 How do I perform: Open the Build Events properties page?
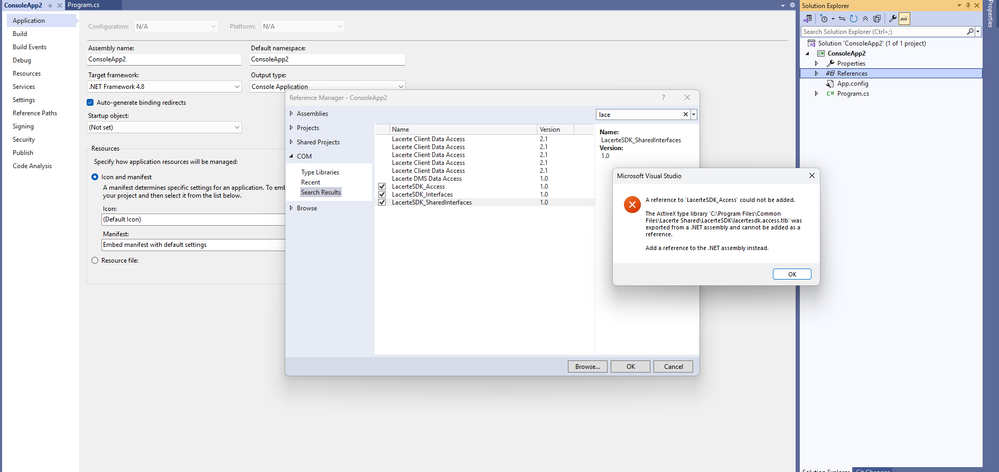(29, 47)
